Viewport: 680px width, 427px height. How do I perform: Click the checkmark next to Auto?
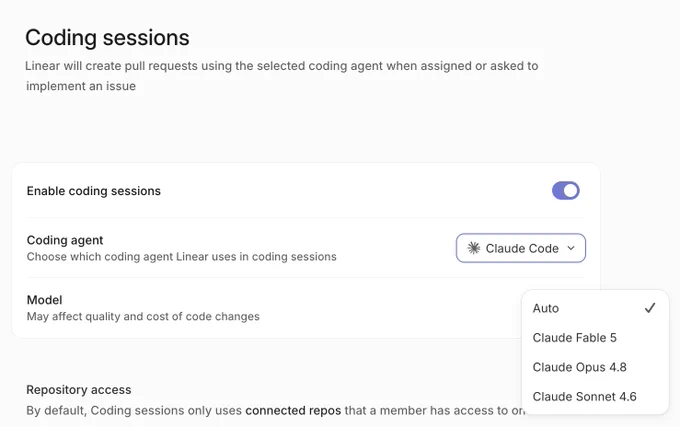(650, 308)
